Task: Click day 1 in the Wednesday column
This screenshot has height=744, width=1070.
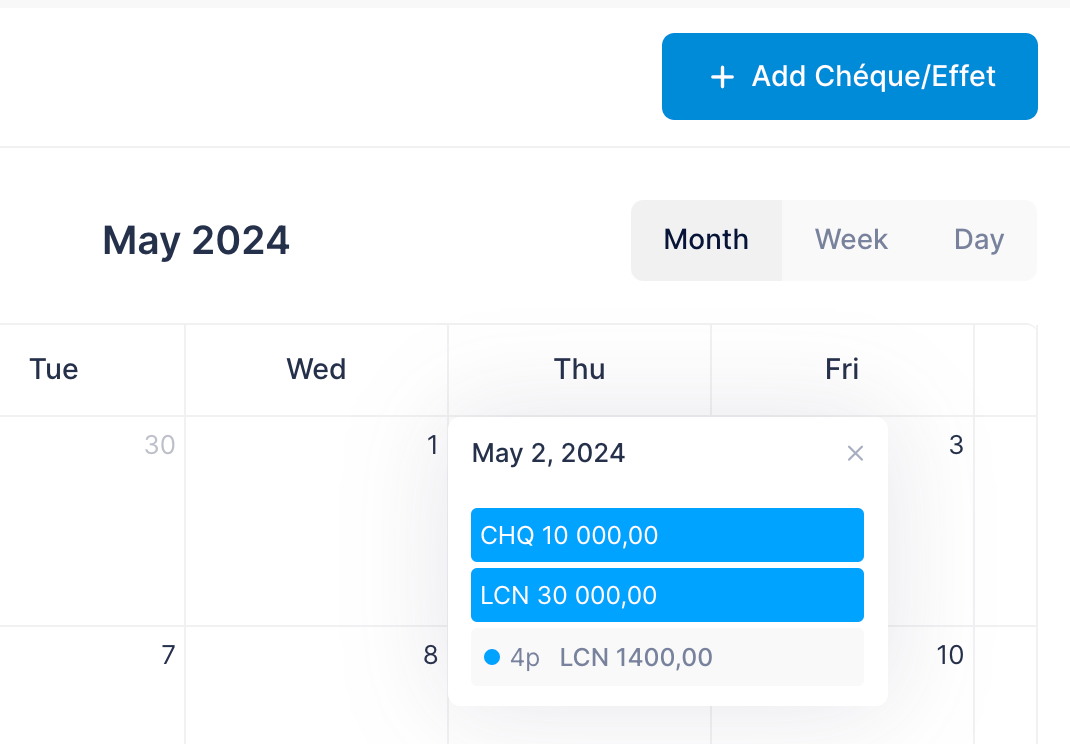Action: (x=432, y=445)
